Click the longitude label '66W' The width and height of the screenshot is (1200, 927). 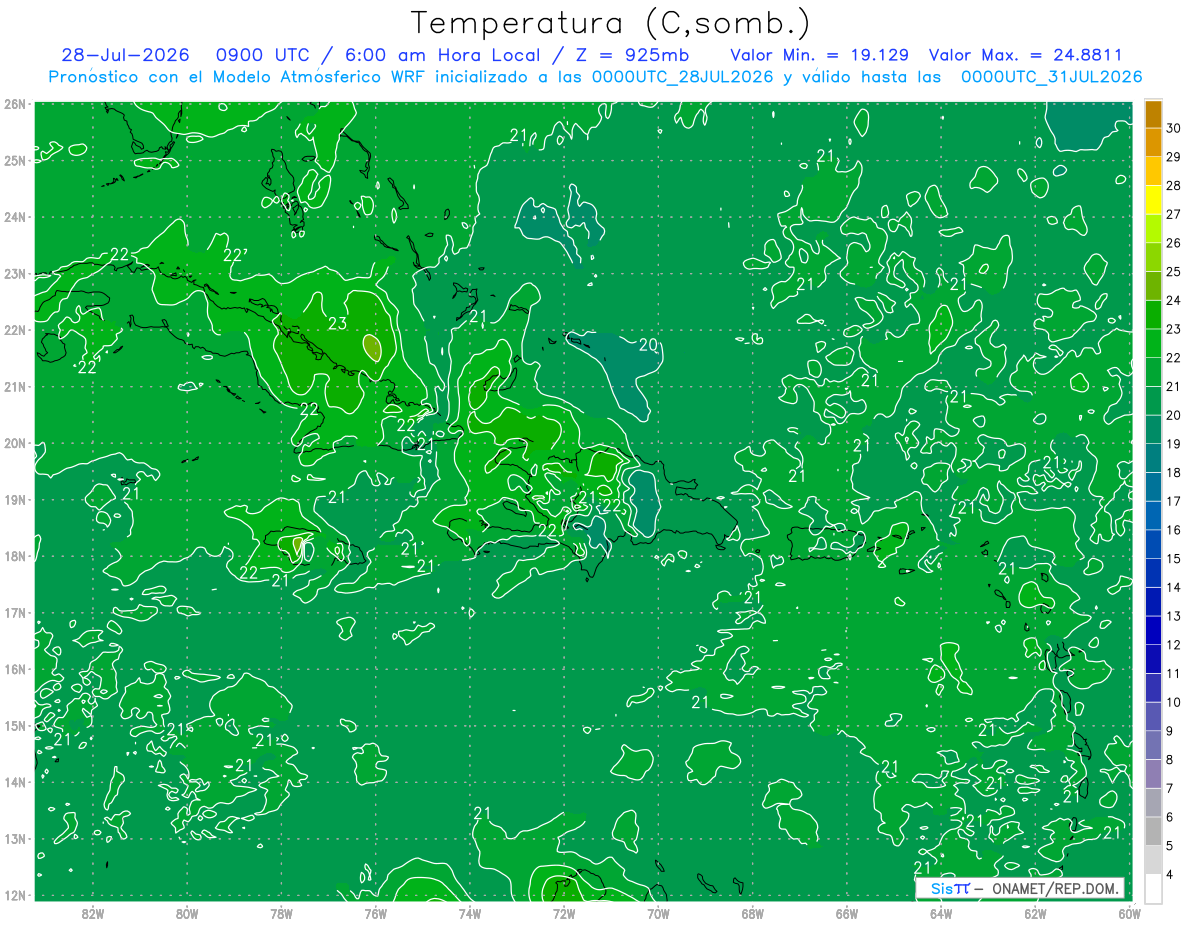tap(847, 913)
